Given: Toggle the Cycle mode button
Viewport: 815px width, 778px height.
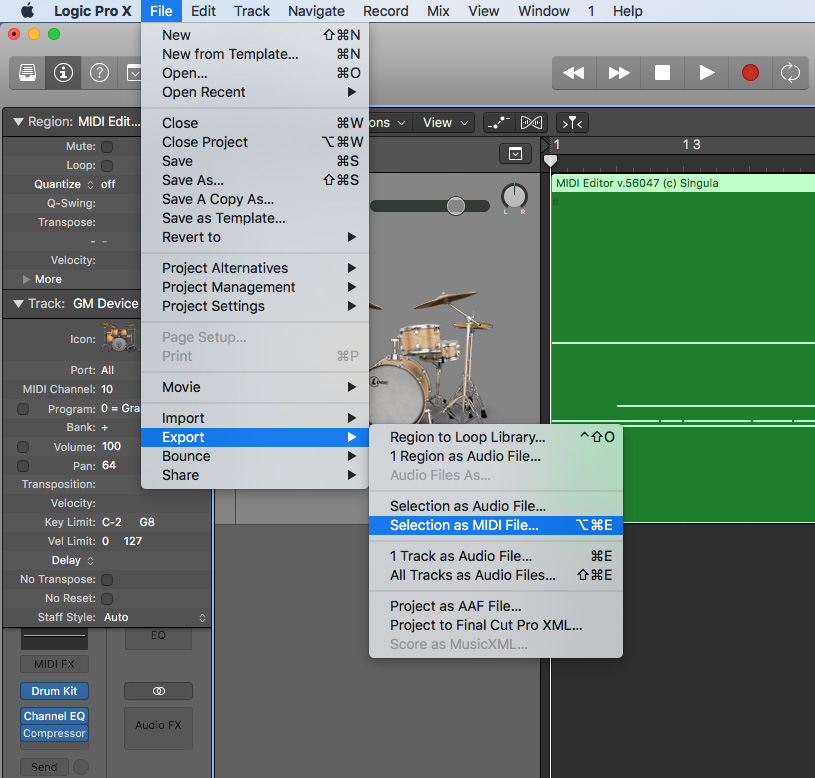Looking at the screenshot, I should click(790, 73).
